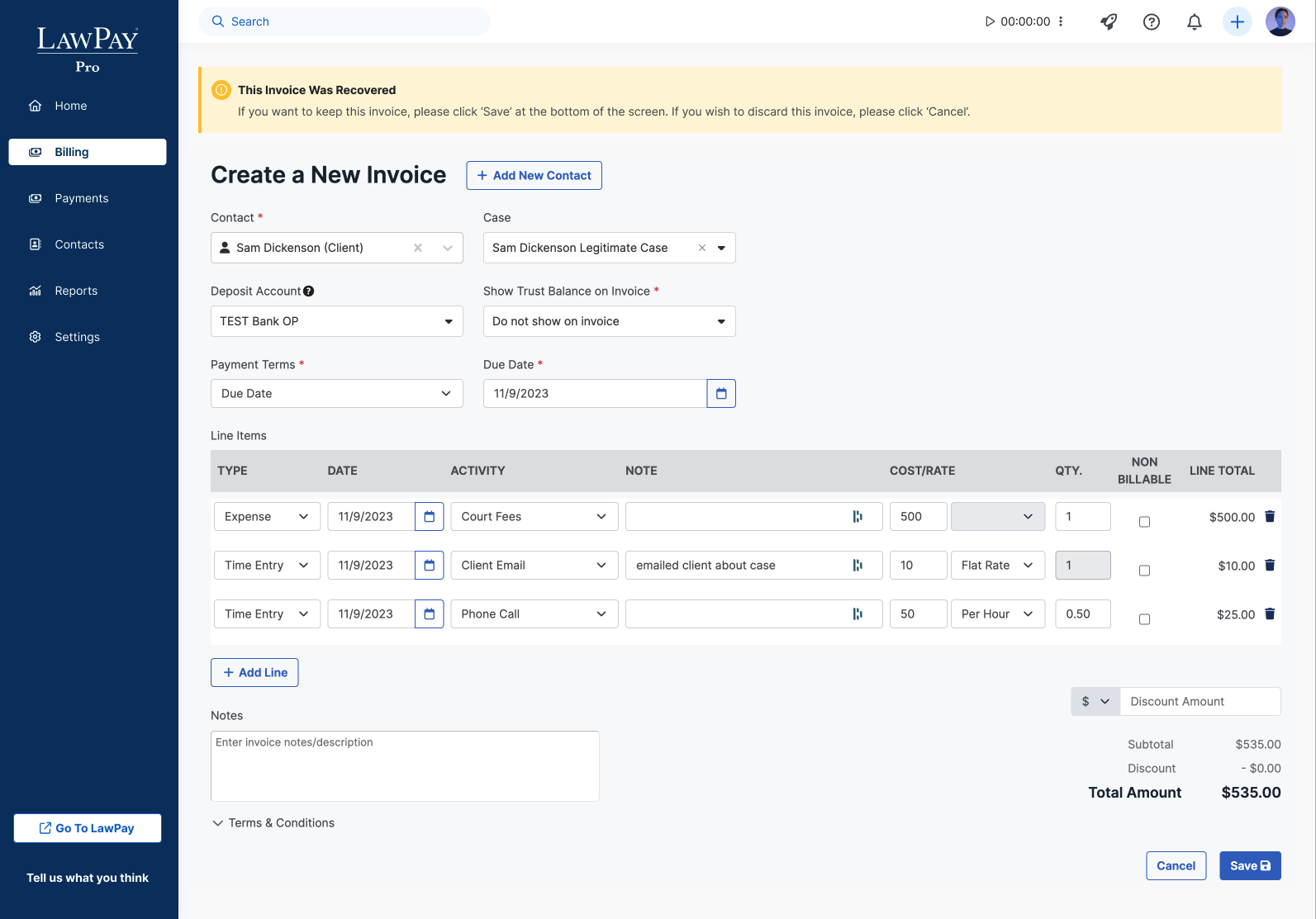This screenshot has height=919, width=1316.
Task: Open the Due Date calendar picker
Action: (x=721, y=394)
